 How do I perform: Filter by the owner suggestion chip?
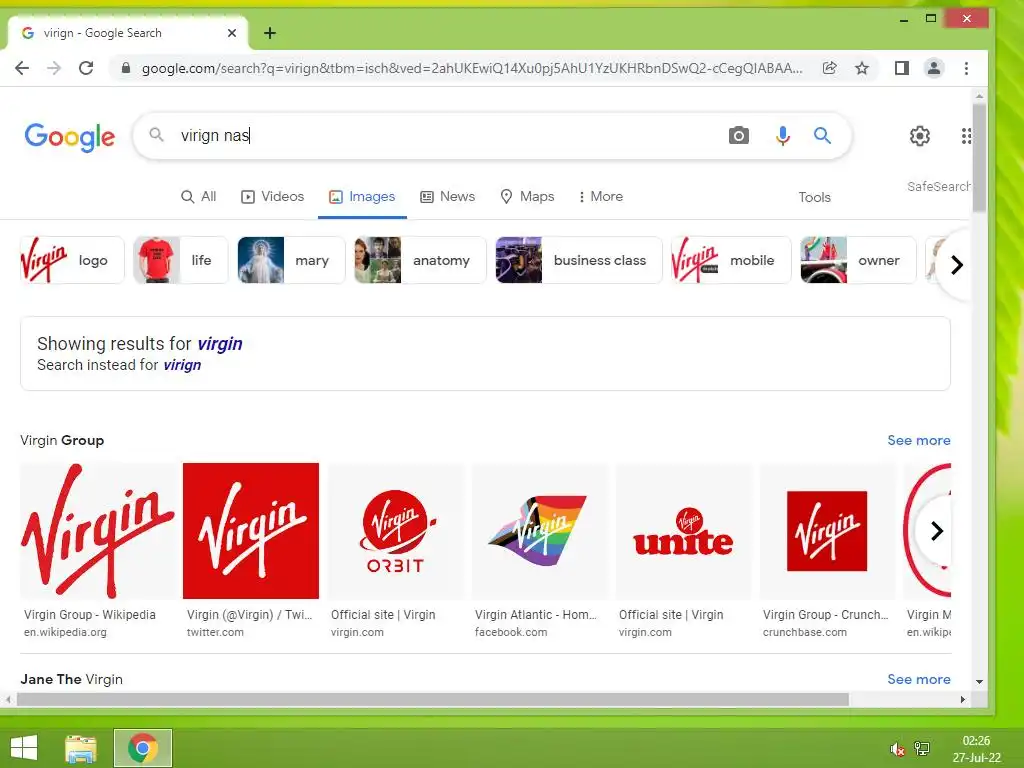pos(858,260)
